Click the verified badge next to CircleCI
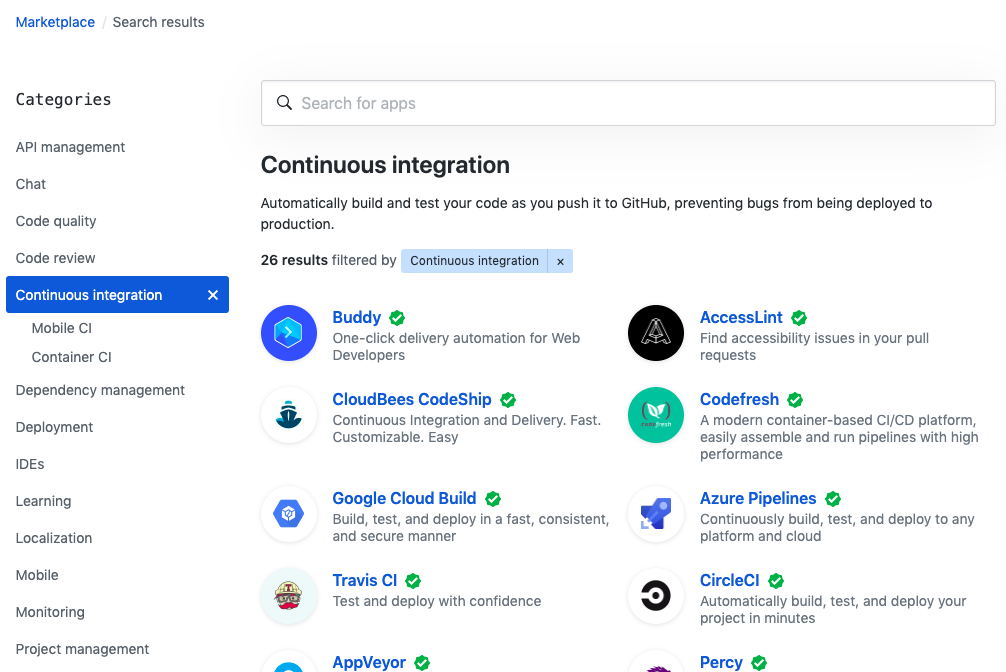The width and height of the screenshot is (1006, 672). (776, 581)
